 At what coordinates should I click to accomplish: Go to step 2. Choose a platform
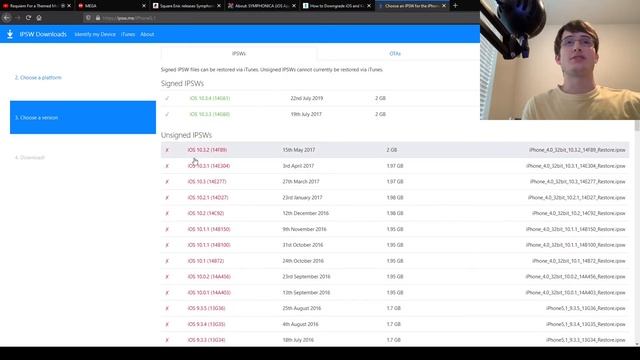tap(38, 78)
